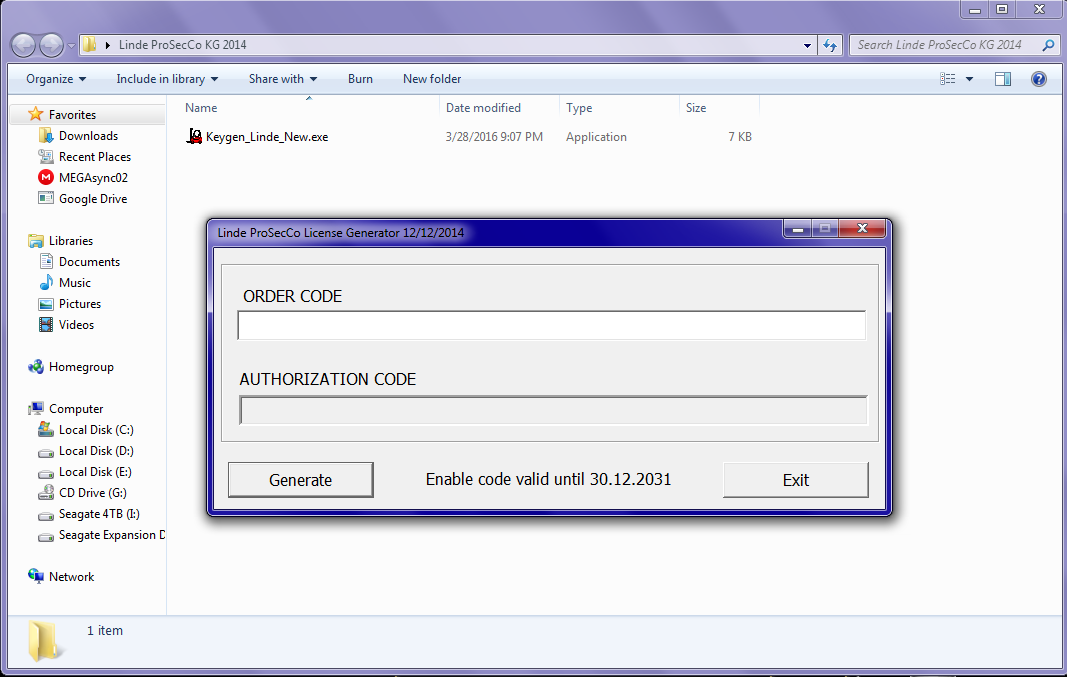
Task: Click the AUTHORIZATION CODE output field
Action: coord(553,410)
